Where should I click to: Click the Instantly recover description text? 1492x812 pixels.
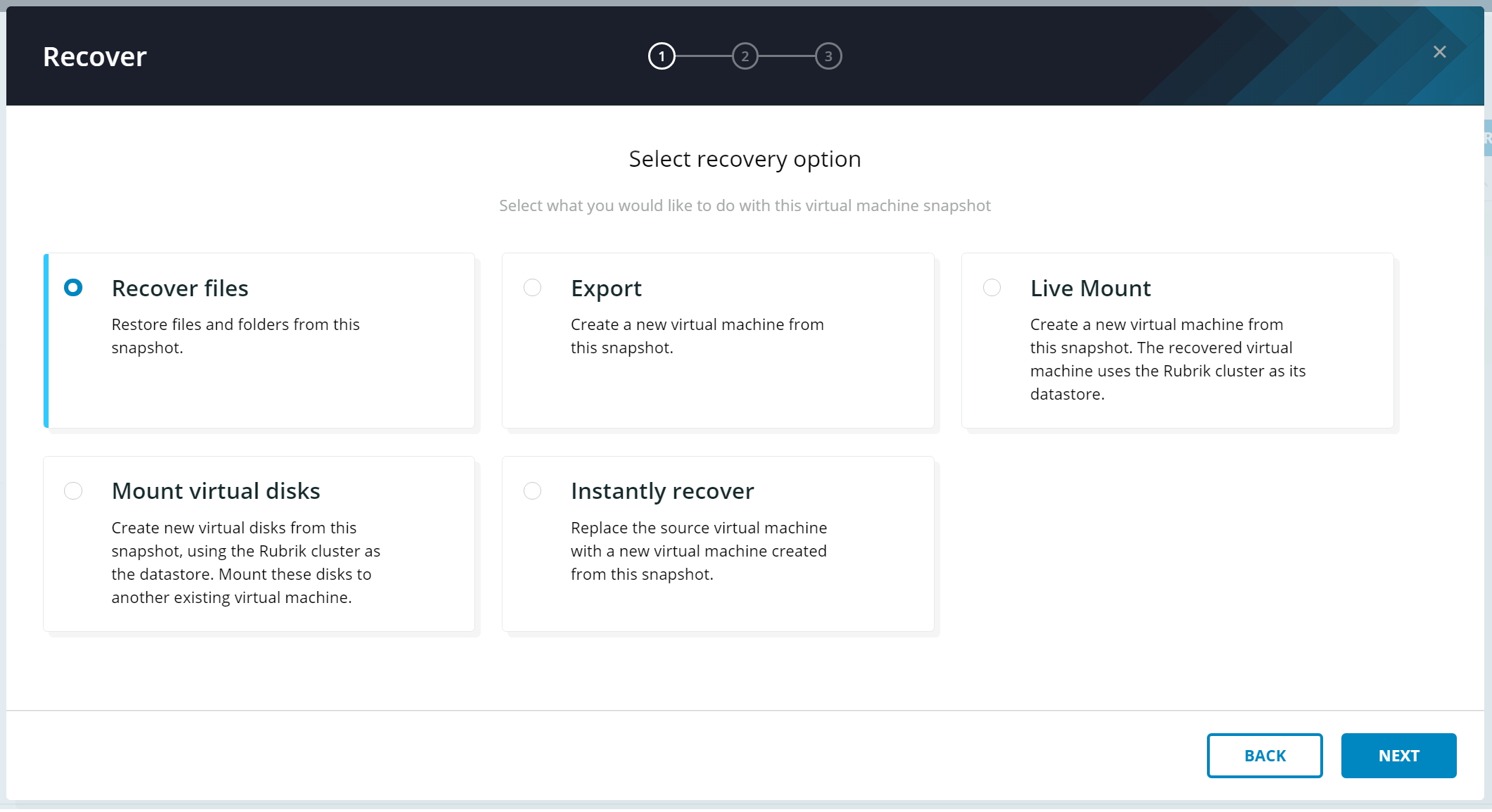pyautogui.click(x=698, y=551)
